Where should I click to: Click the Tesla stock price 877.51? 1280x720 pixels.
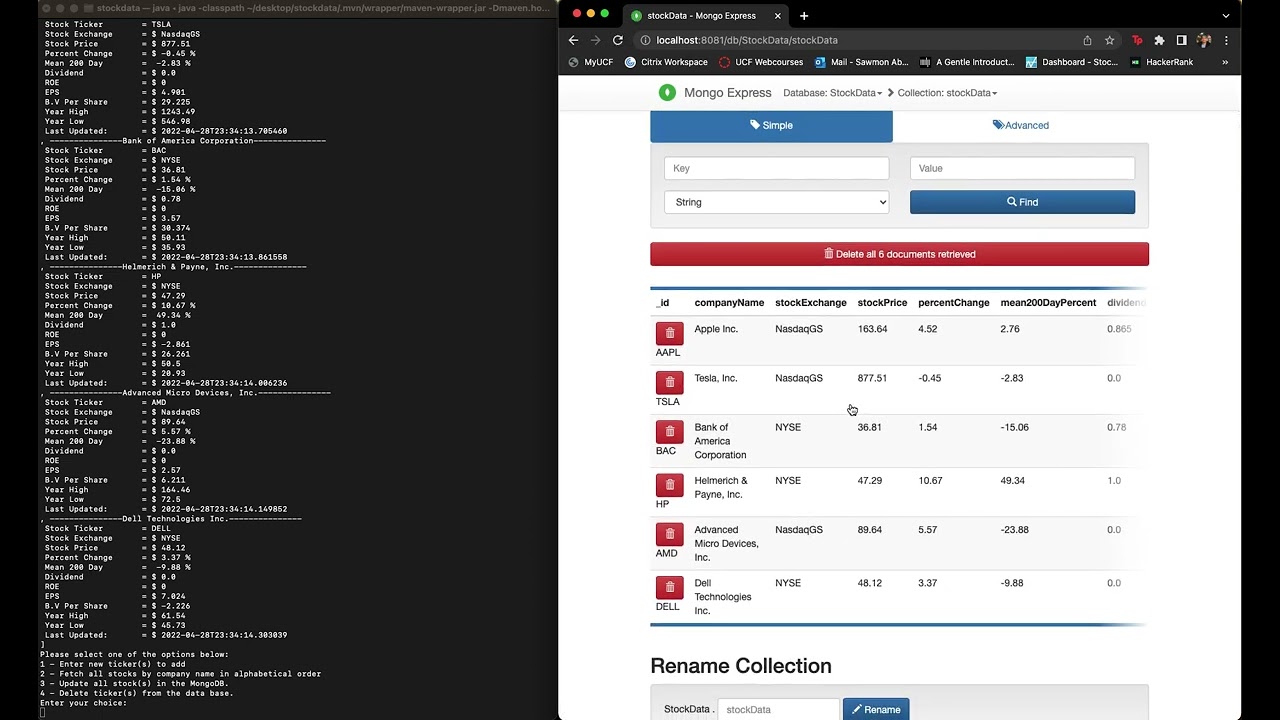872,378
